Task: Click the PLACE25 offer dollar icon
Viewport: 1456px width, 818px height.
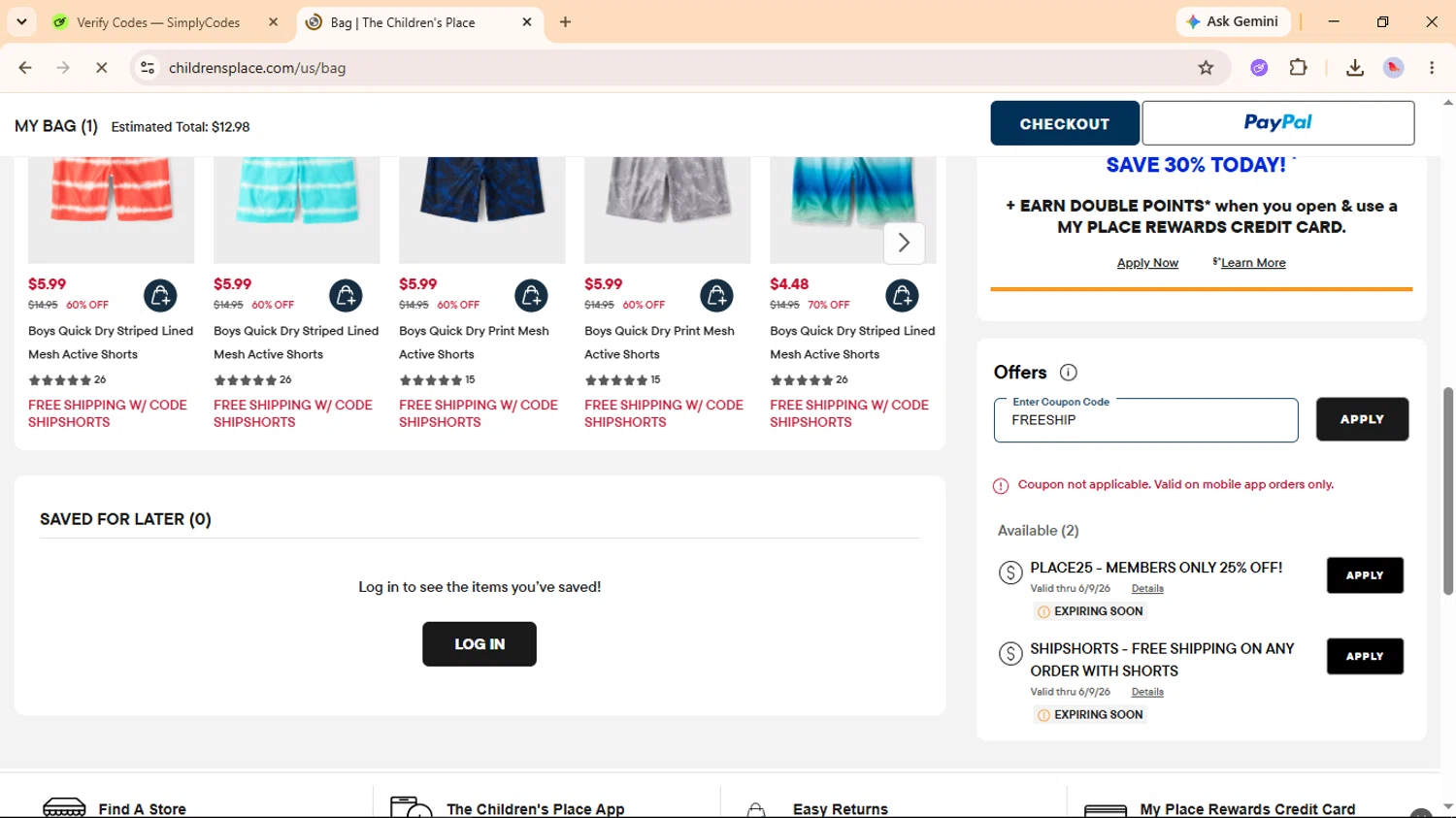Action: pos(1010,573)
